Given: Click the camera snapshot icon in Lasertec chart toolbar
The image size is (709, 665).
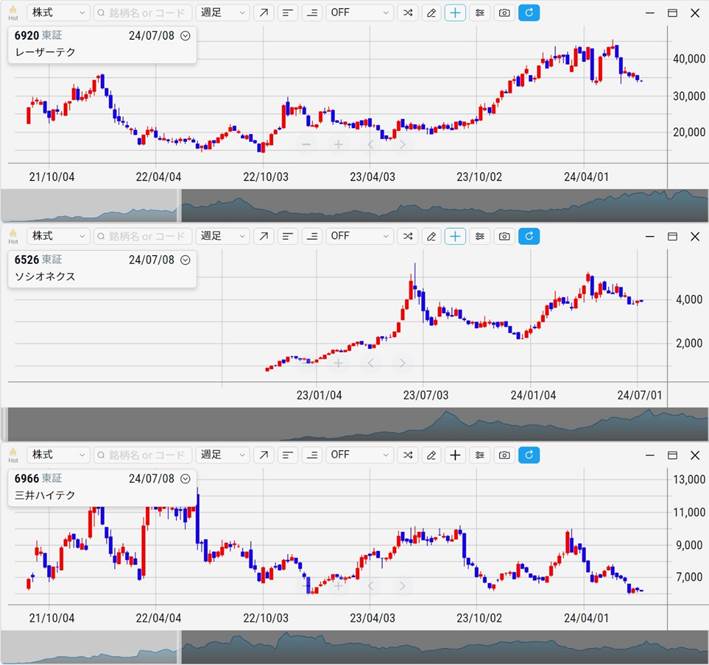Looking at the screenshot, I should click(x=505, y=13).
